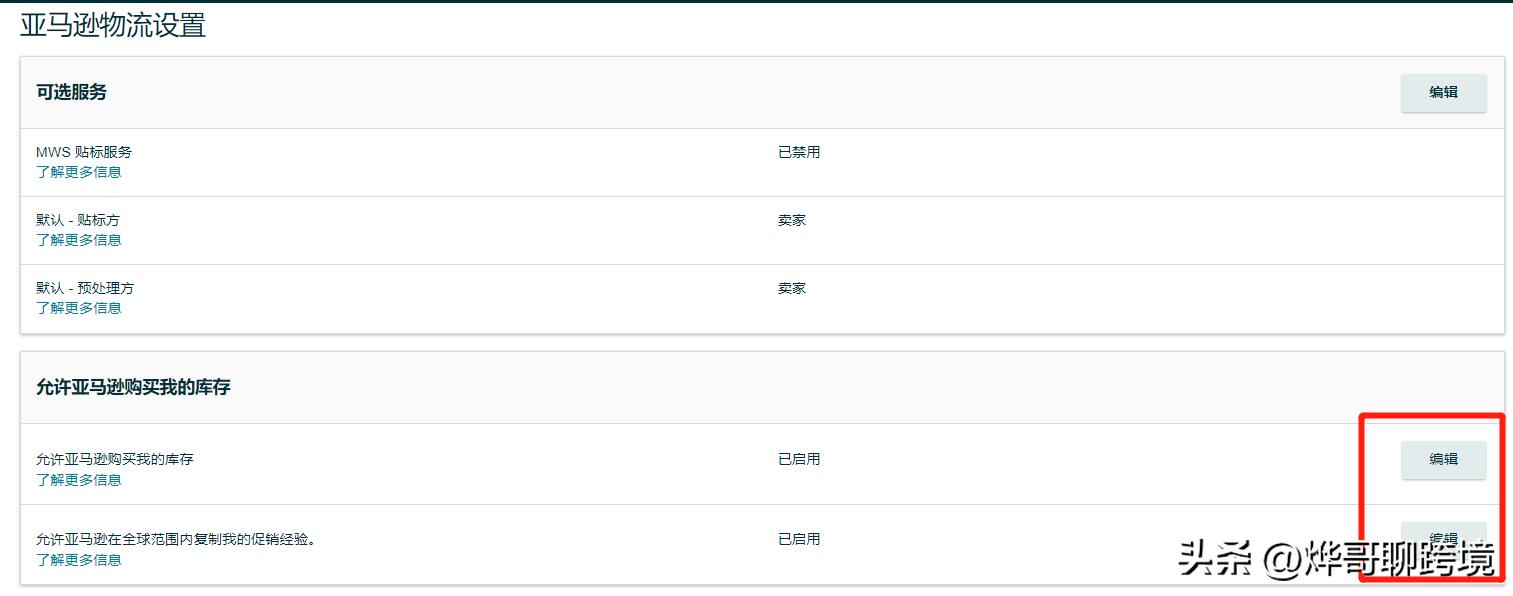Open 了解更多信息 under MWS 贴标服务
This screenshot has height=596, width=1513.
(x=79, y=172)
